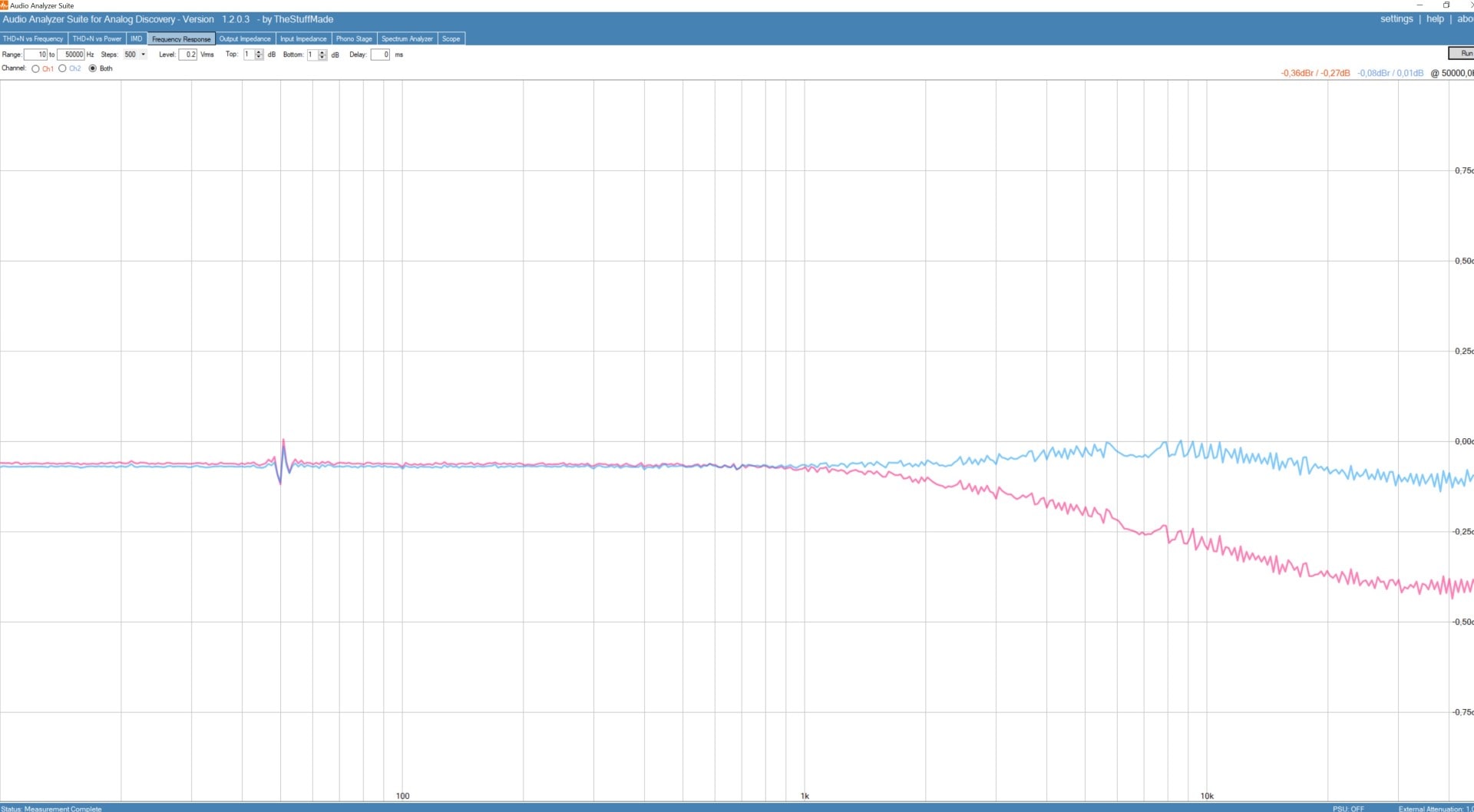This screenshot has height=812, width=1474.
Task: Click the Bottom dB value field
Action: click(x=312, y=54)
